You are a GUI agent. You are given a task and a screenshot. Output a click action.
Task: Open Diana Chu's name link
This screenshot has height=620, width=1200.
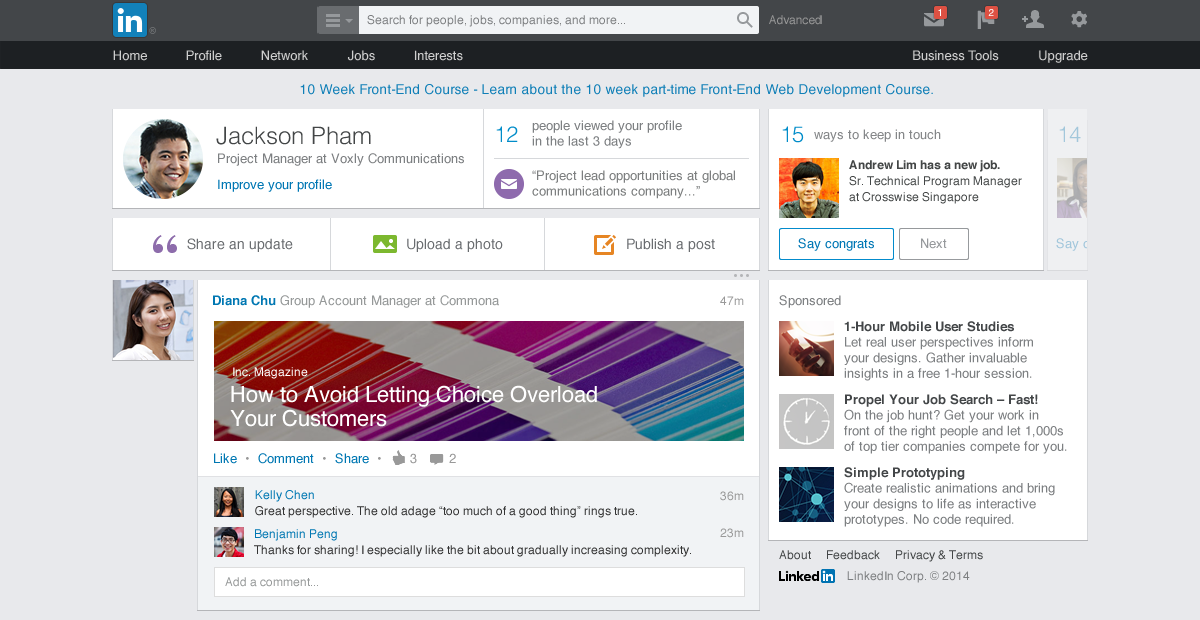point(244,301)
